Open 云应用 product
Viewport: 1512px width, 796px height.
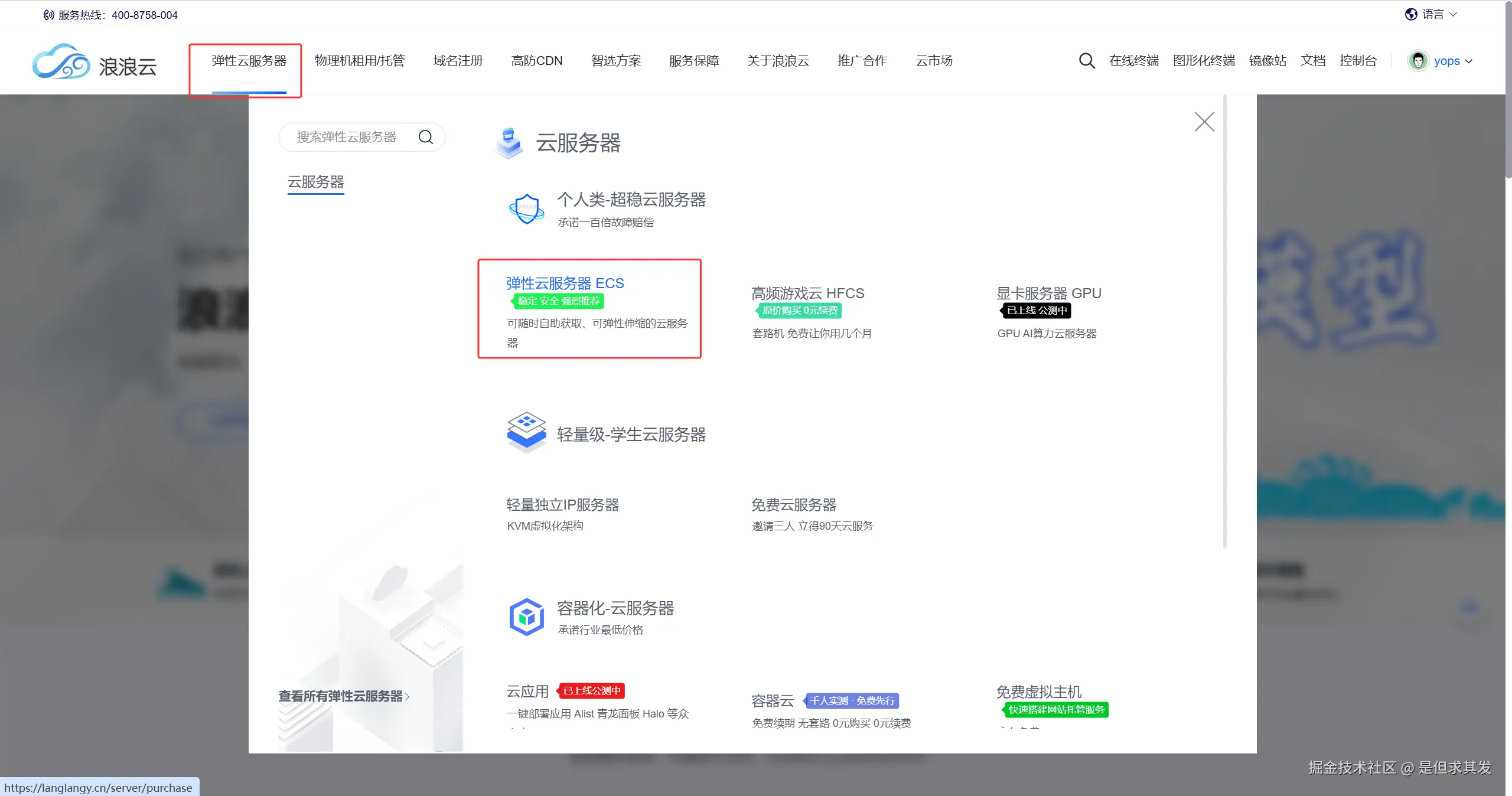pos(527,691)
